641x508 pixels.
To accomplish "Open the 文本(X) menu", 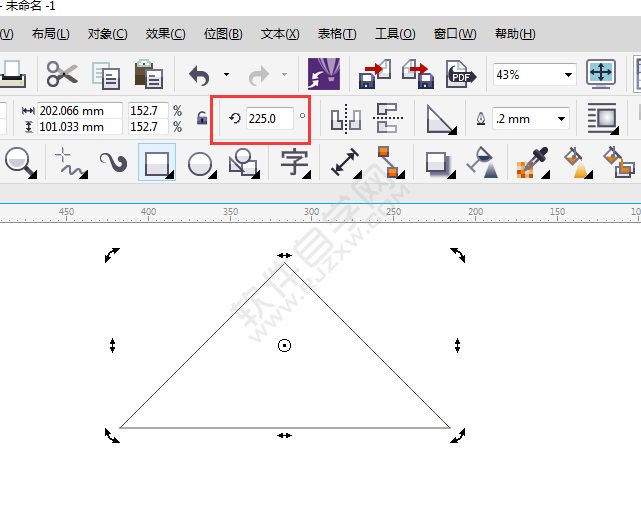I will 280,34.
